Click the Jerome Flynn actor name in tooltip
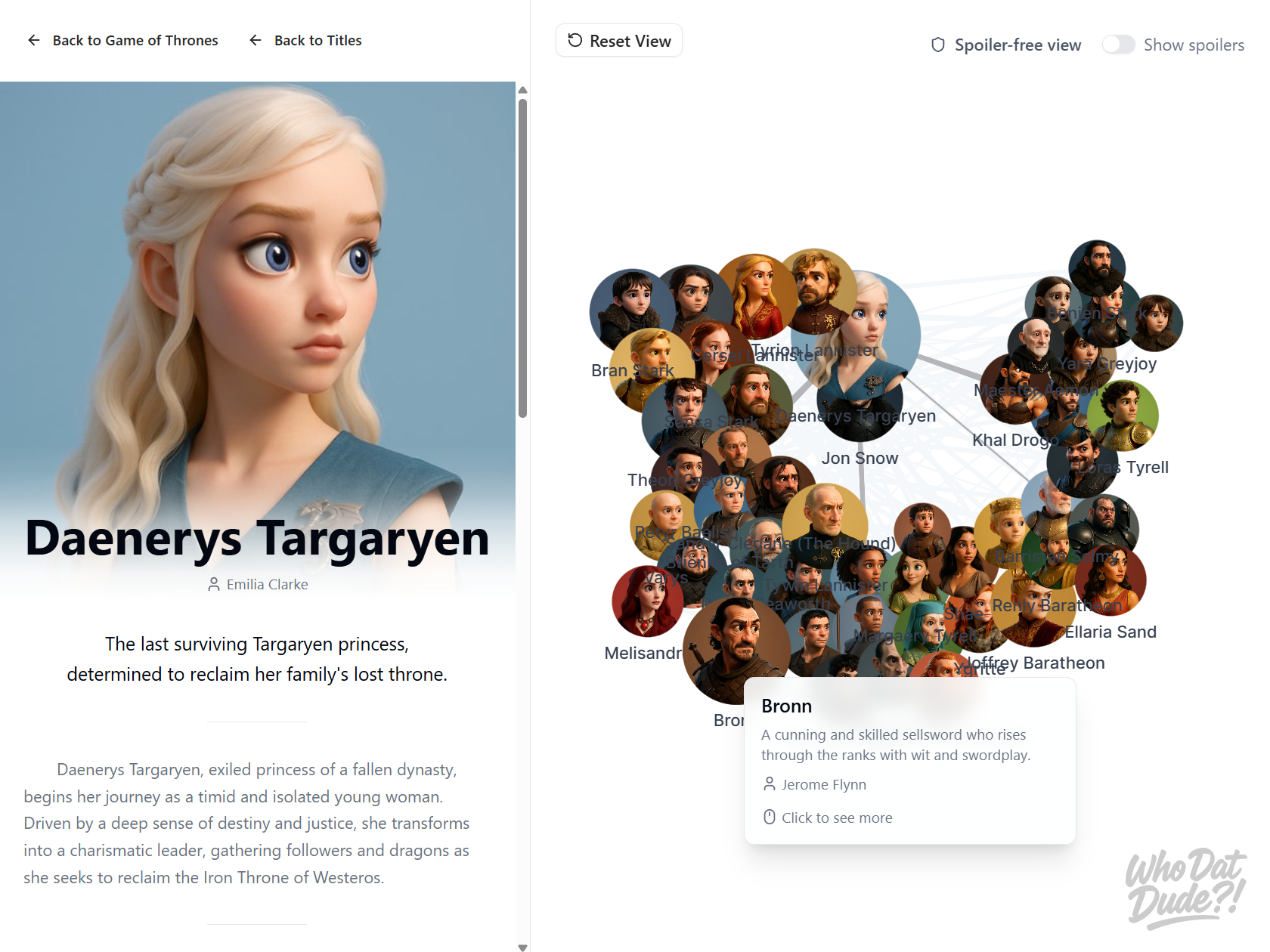 pyautogui.click(x=824, y=785)
